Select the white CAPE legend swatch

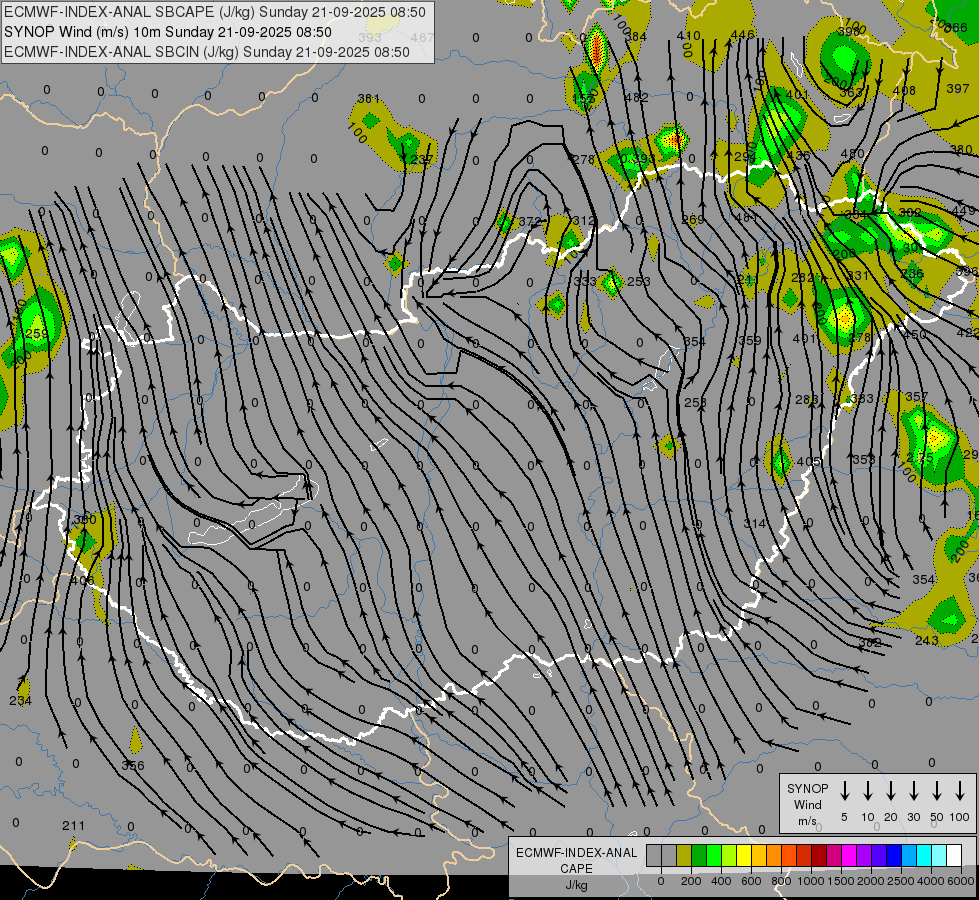coord(953,856)
